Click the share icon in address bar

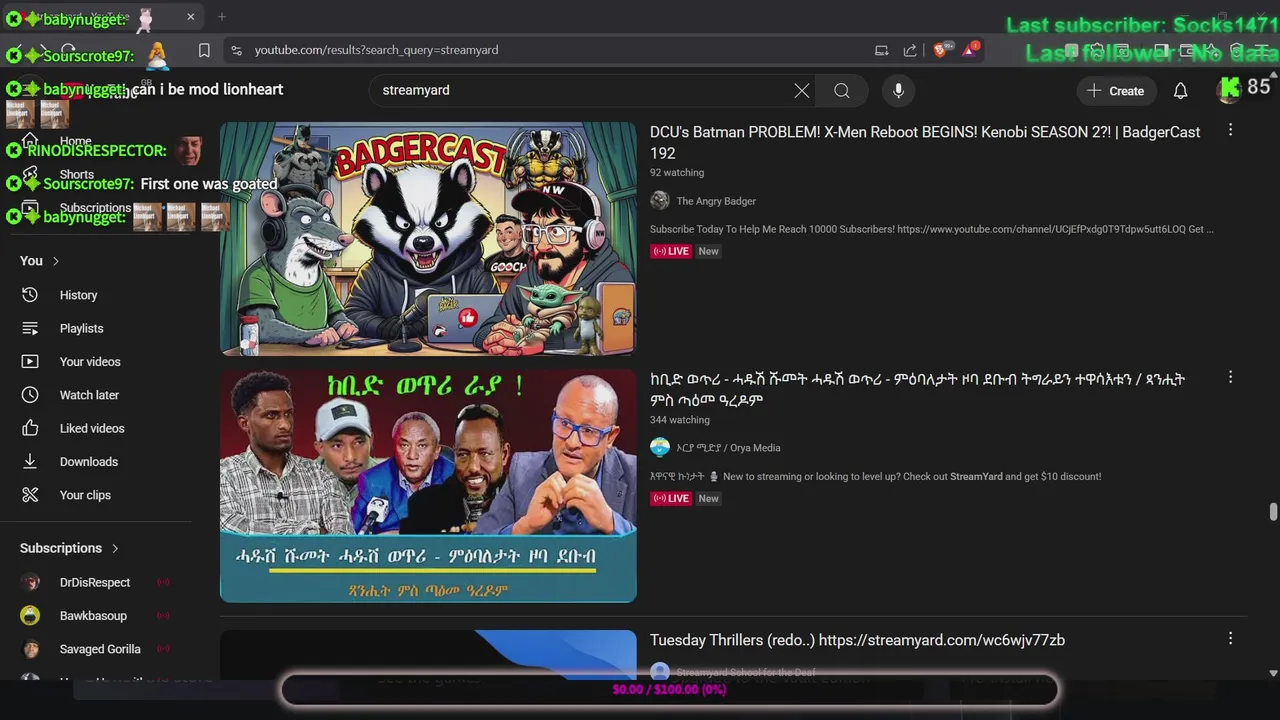pyautogui.click(x=910, y=50)
